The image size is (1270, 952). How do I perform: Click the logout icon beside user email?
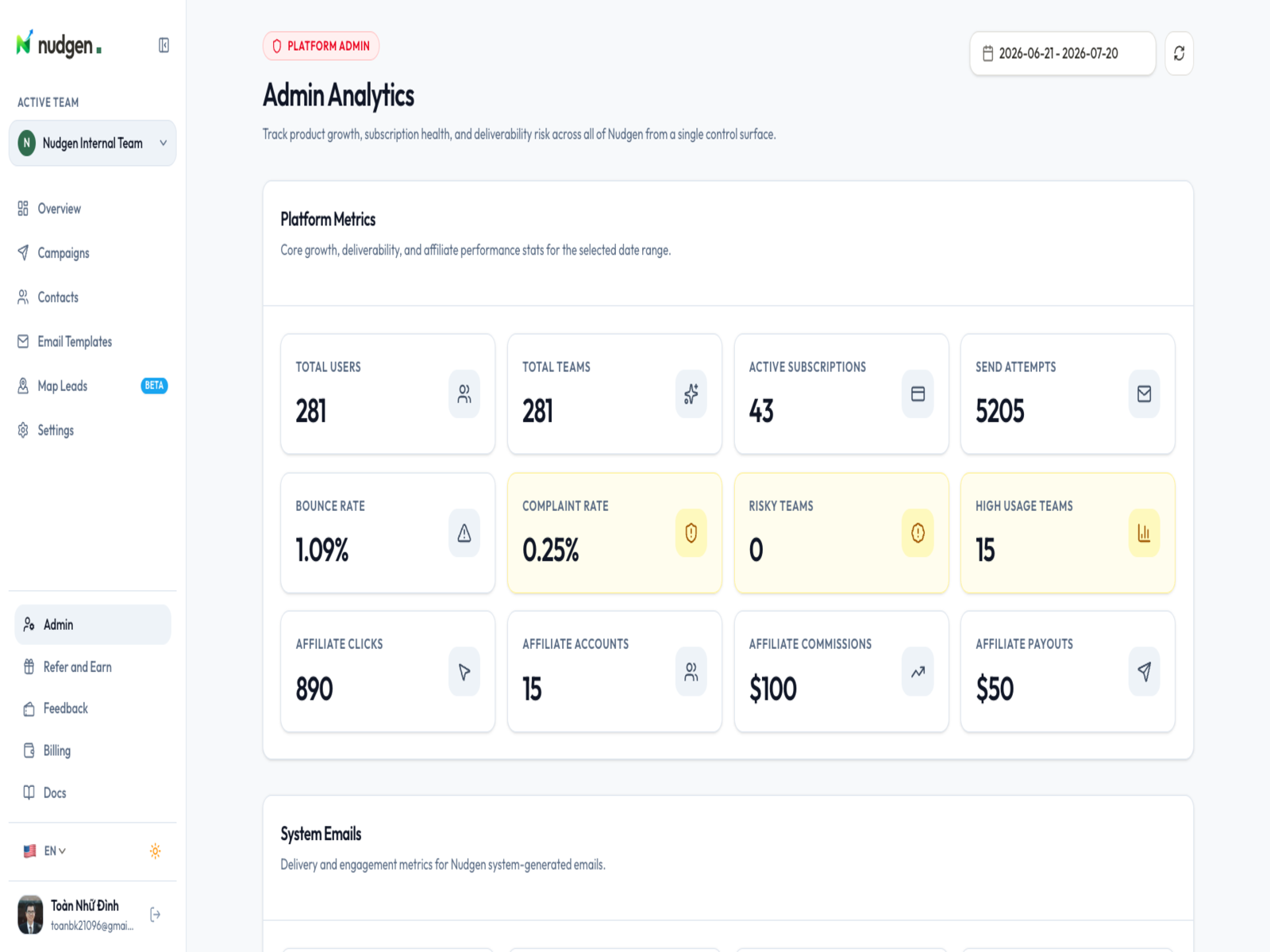coord(156,915)
